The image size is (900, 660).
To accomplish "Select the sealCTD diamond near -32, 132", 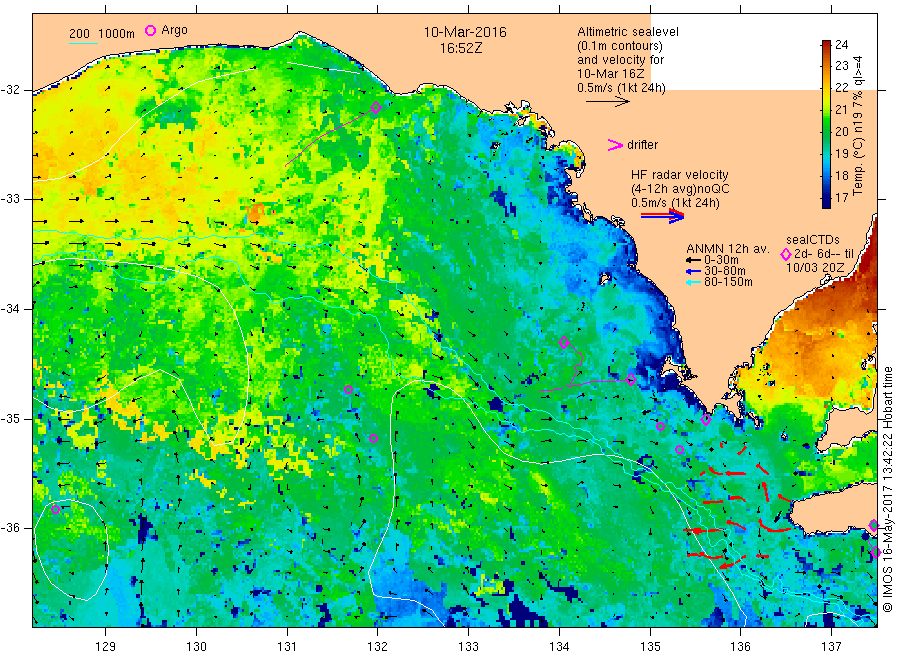I will (376, 107).
